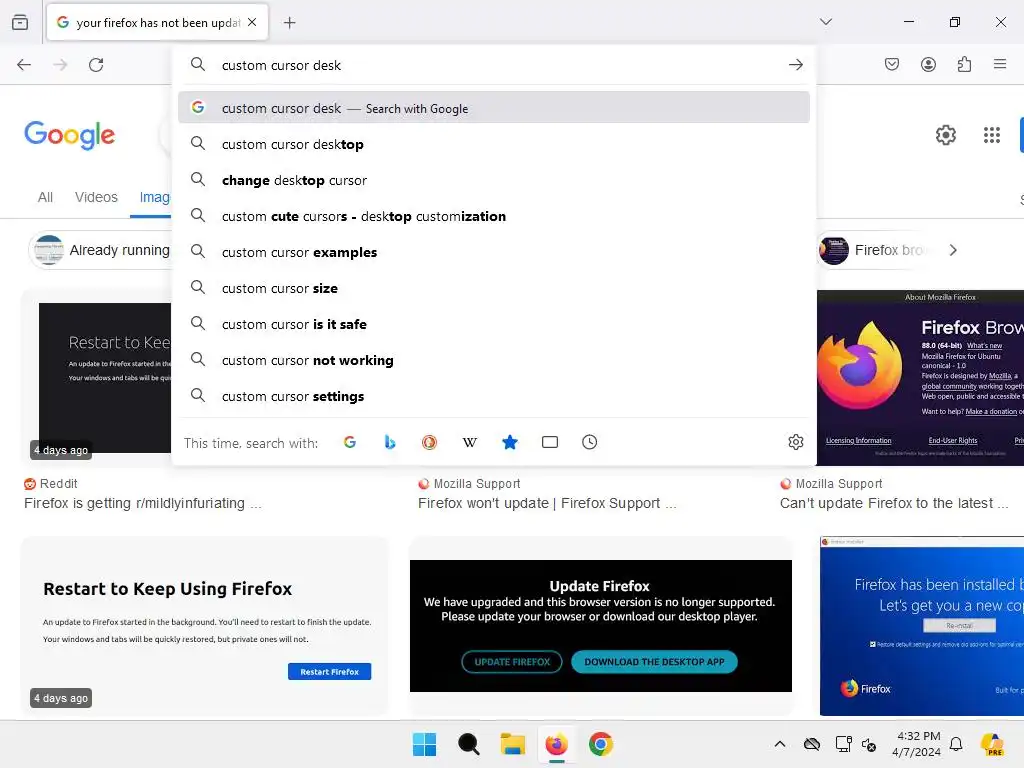Open the 'Firefox has been installed' image
The width and height of the screenshot is (1024, 768).
click(x=921, y=626)
